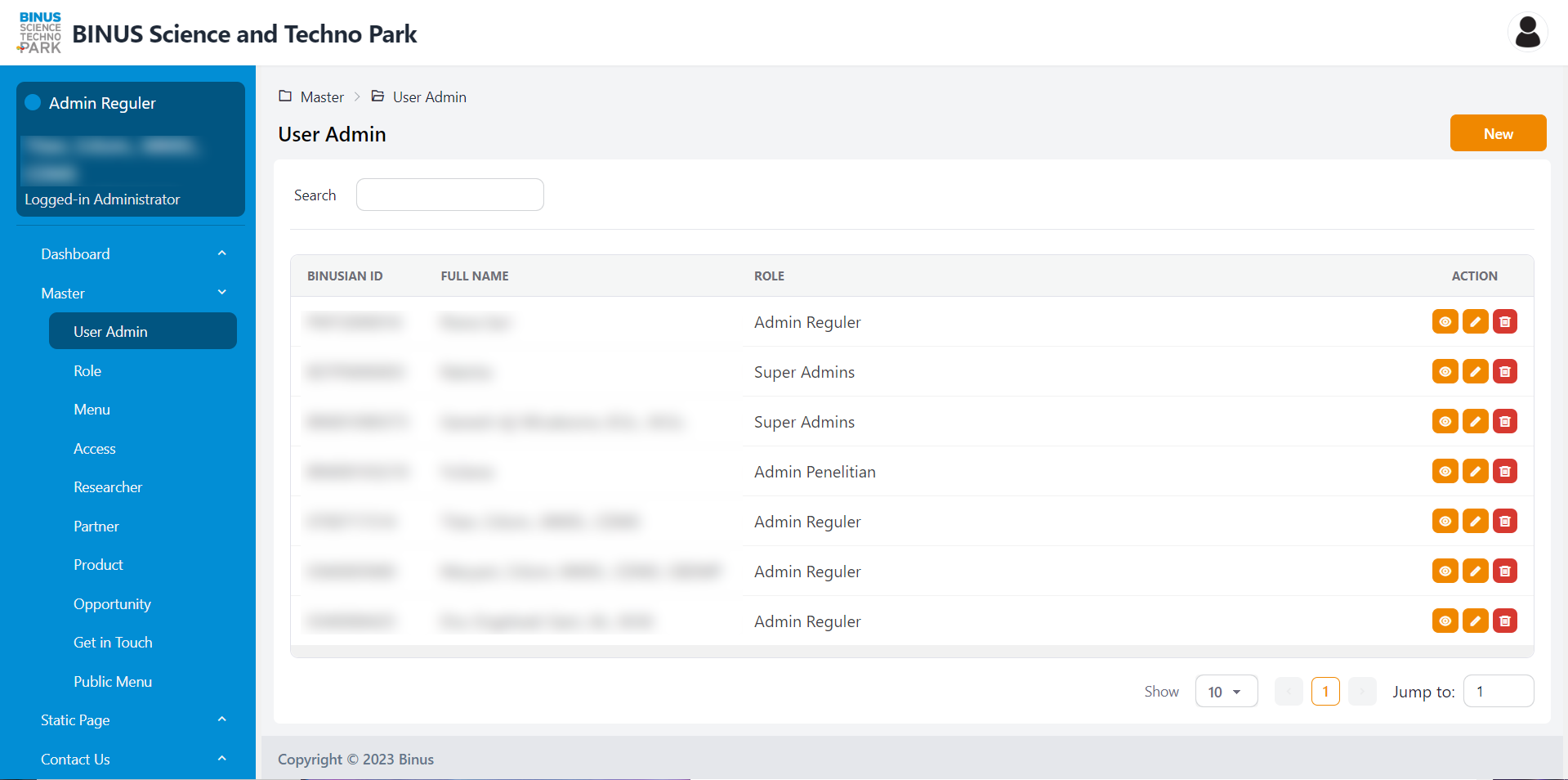This screenshot has height=780, width=1568.
Task: Delete the first Admin Reguler row
Action: click(x=1504, y=322)
